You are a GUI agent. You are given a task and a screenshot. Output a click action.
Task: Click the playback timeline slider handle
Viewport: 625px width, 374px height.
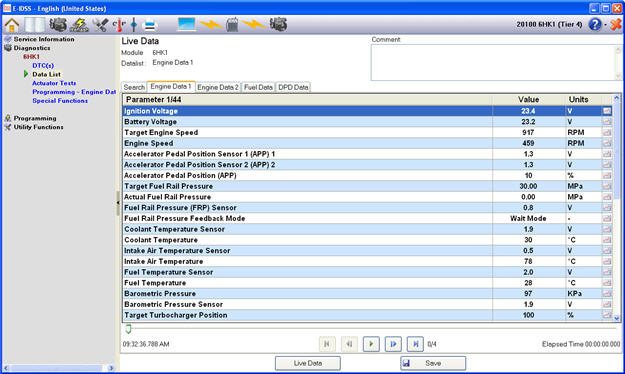(x=128, y=329)
